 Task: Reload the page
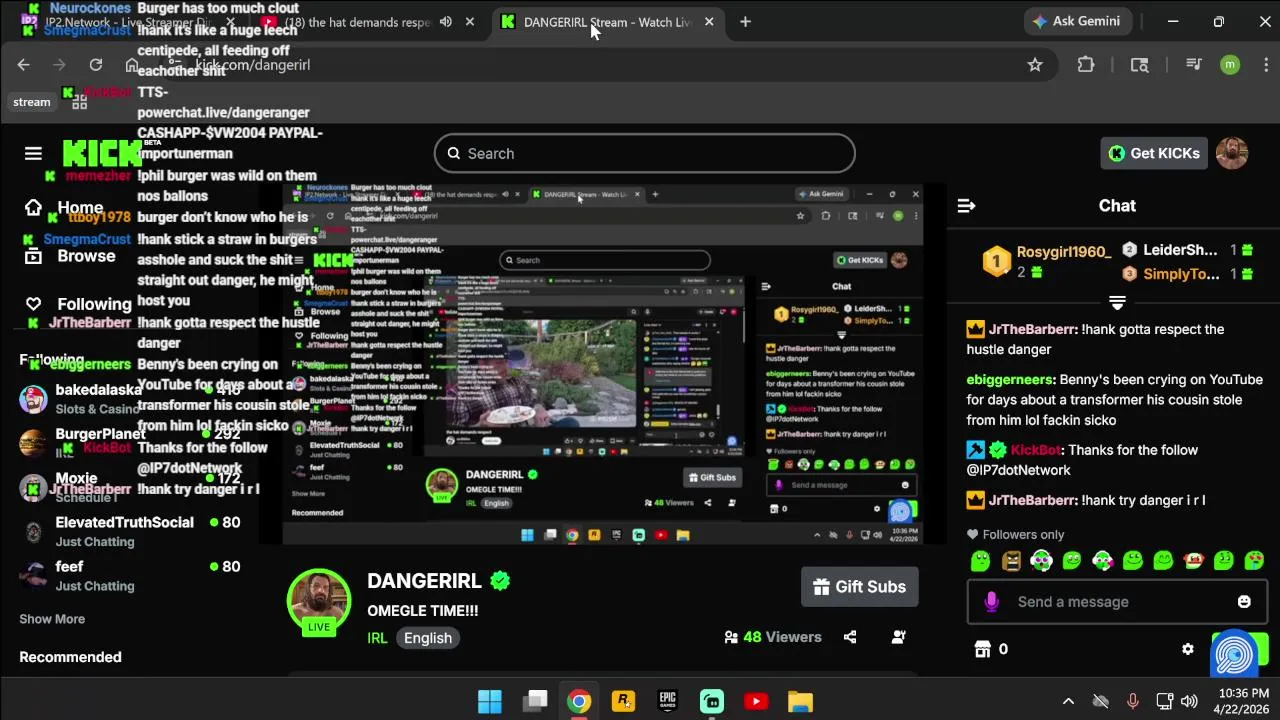[x=96, y=65]
